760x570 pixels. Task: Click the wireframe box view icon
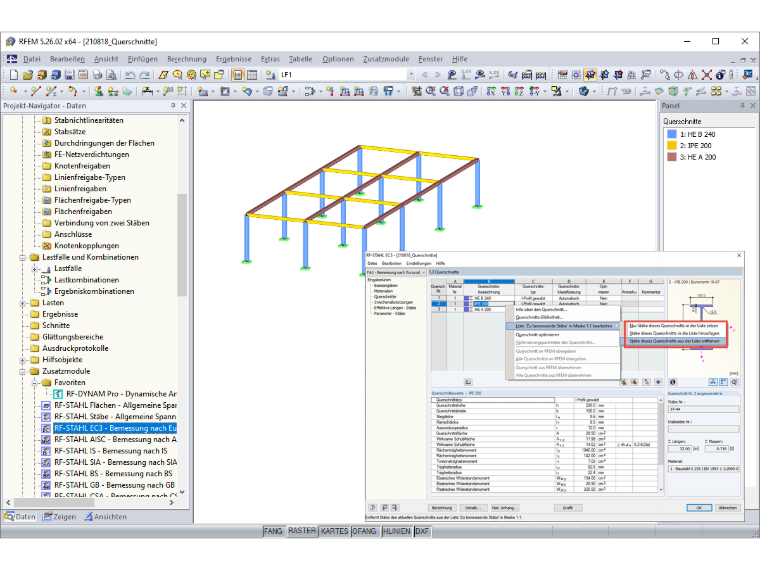point(459,91)
